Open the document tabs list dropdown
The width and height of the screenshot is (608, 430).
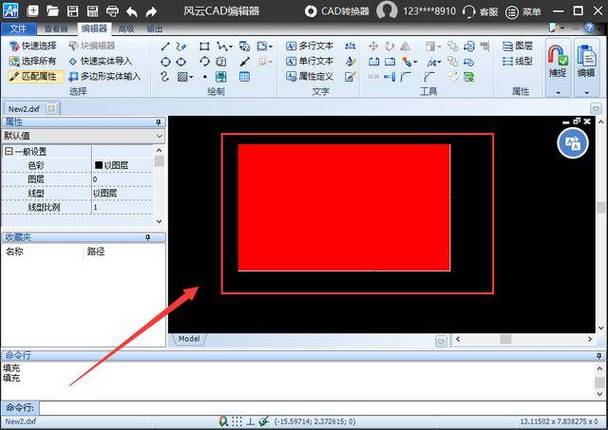coord(596,108)
